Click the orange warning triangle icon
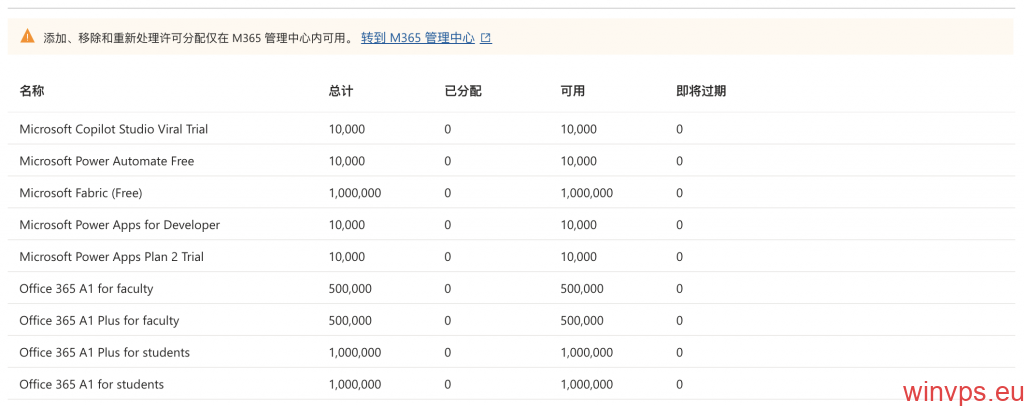Screen dimensions: 1024x406 click(27, 37)
